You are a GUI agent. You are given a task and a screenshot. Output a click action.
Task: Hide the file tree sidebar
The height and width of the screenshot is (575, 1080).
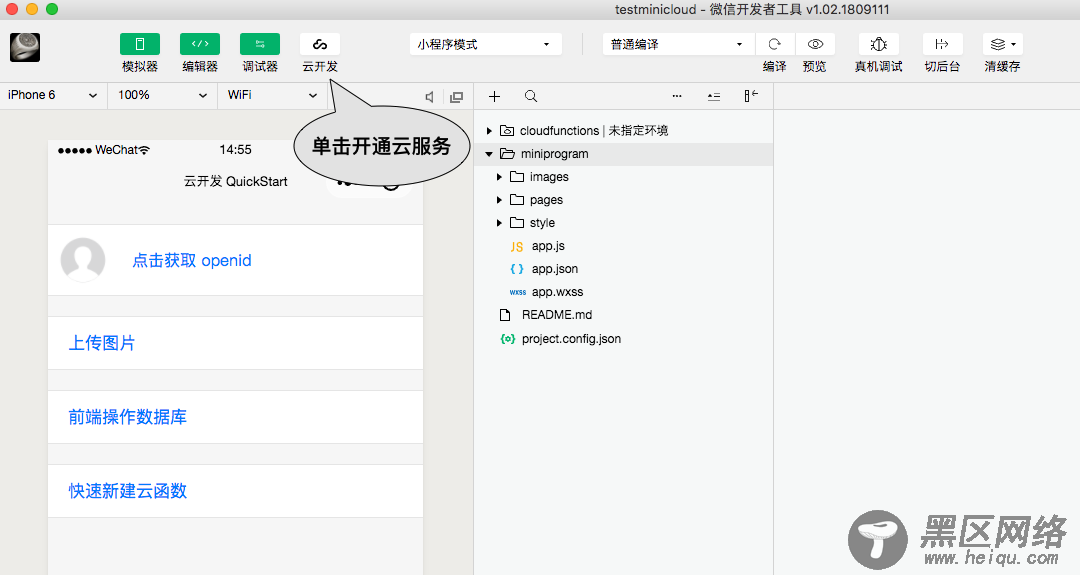click(751, 96)
